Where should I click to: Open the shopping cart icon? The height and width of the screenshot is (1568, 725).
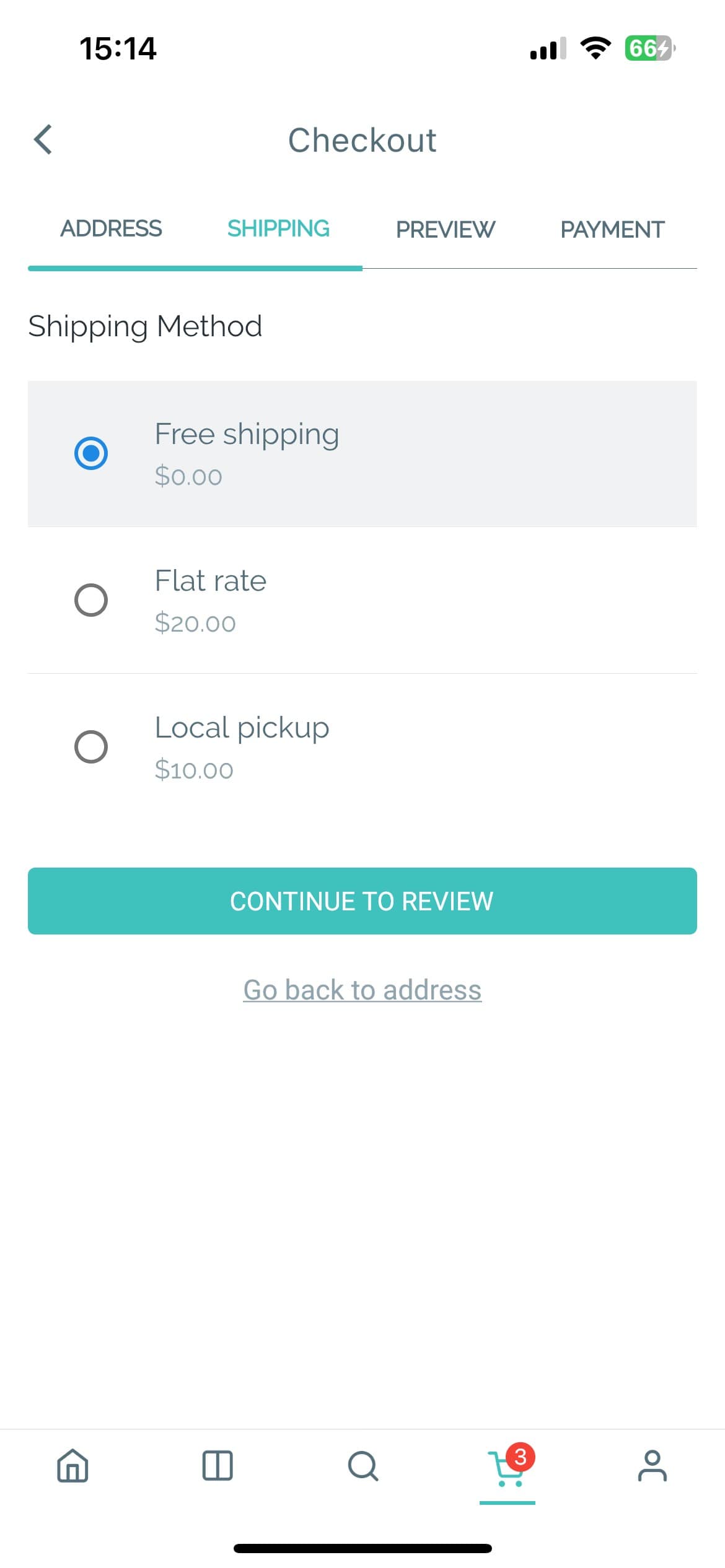(506, 1470)
